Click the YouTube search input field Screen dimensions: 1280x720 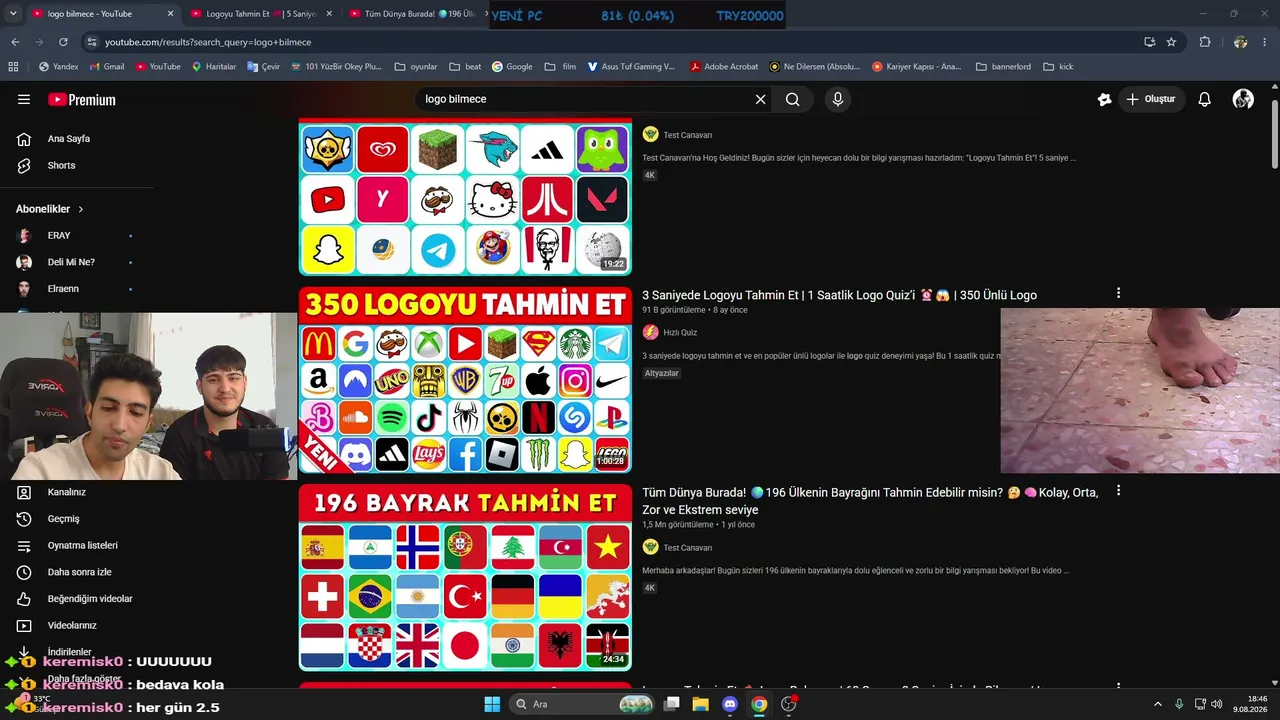(x=585, y=99)
